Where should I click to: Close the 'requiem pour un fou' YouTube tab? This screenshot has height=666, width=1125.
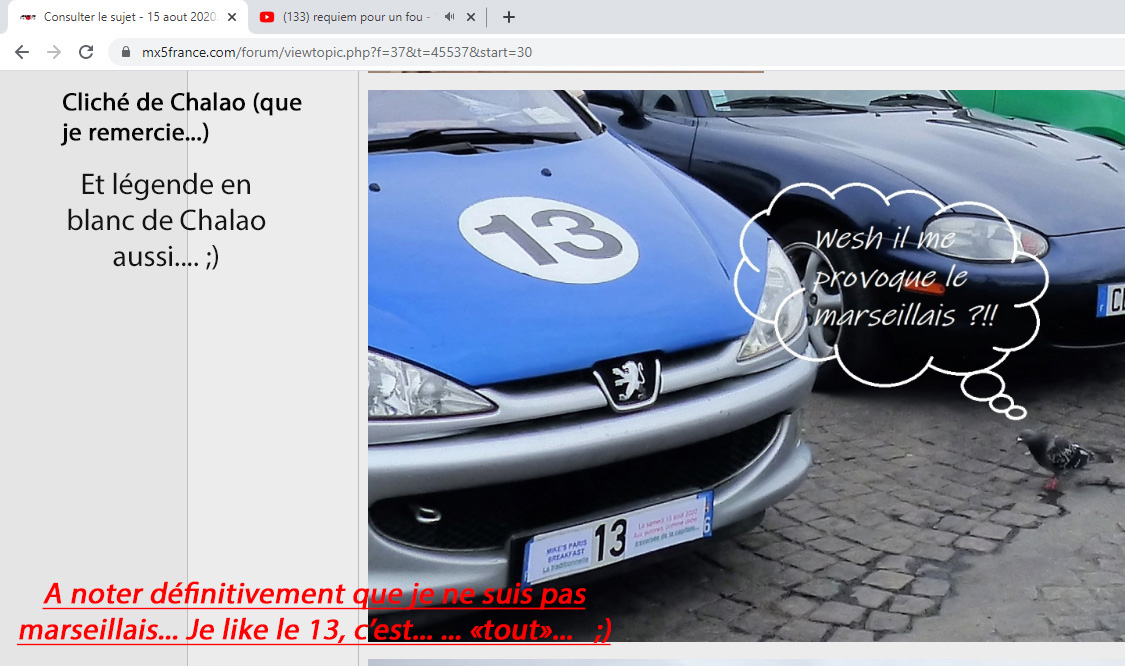pos(471,17)
